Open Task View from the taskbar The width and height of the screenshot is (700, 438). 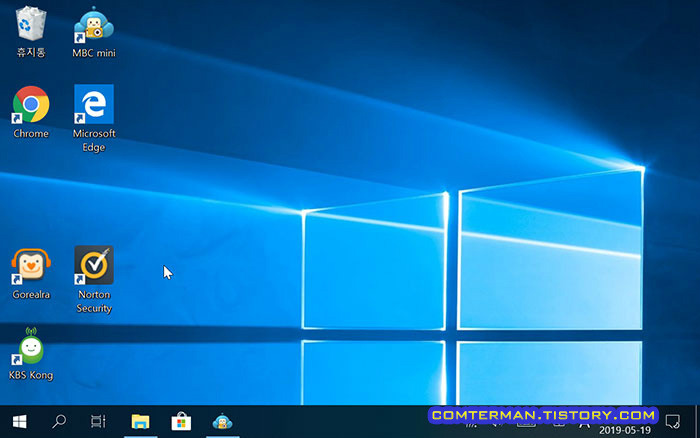[x=98, y=421]
